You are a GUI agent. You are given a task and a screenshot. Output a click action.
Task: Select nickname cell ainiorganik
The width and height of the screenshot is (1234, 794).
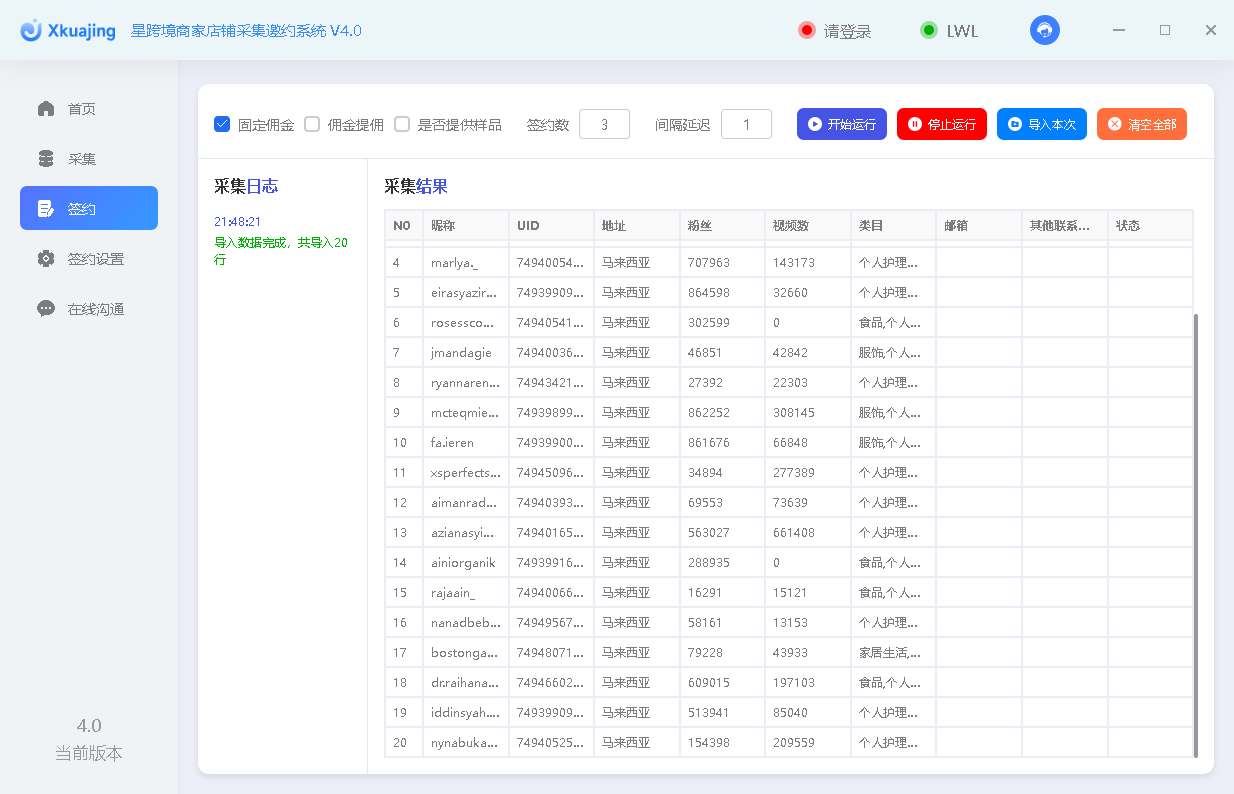pos(466,563)
